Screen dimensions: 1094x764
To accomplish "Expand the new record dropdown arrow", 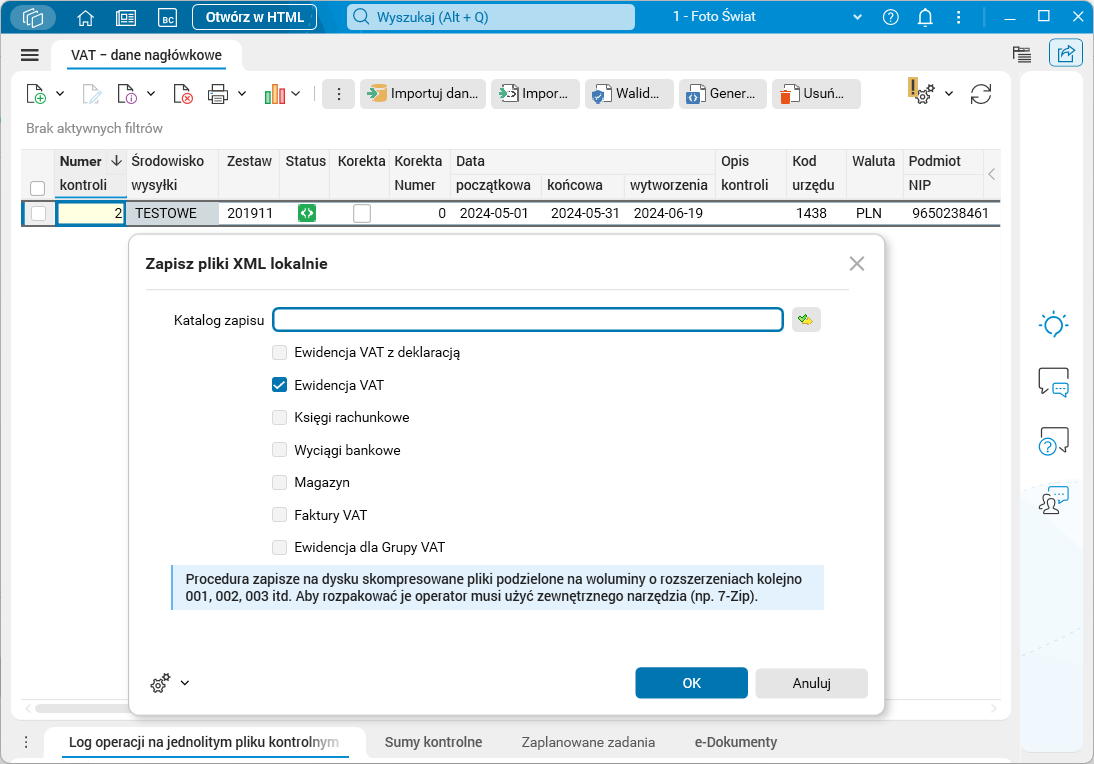I will (60, 93).
